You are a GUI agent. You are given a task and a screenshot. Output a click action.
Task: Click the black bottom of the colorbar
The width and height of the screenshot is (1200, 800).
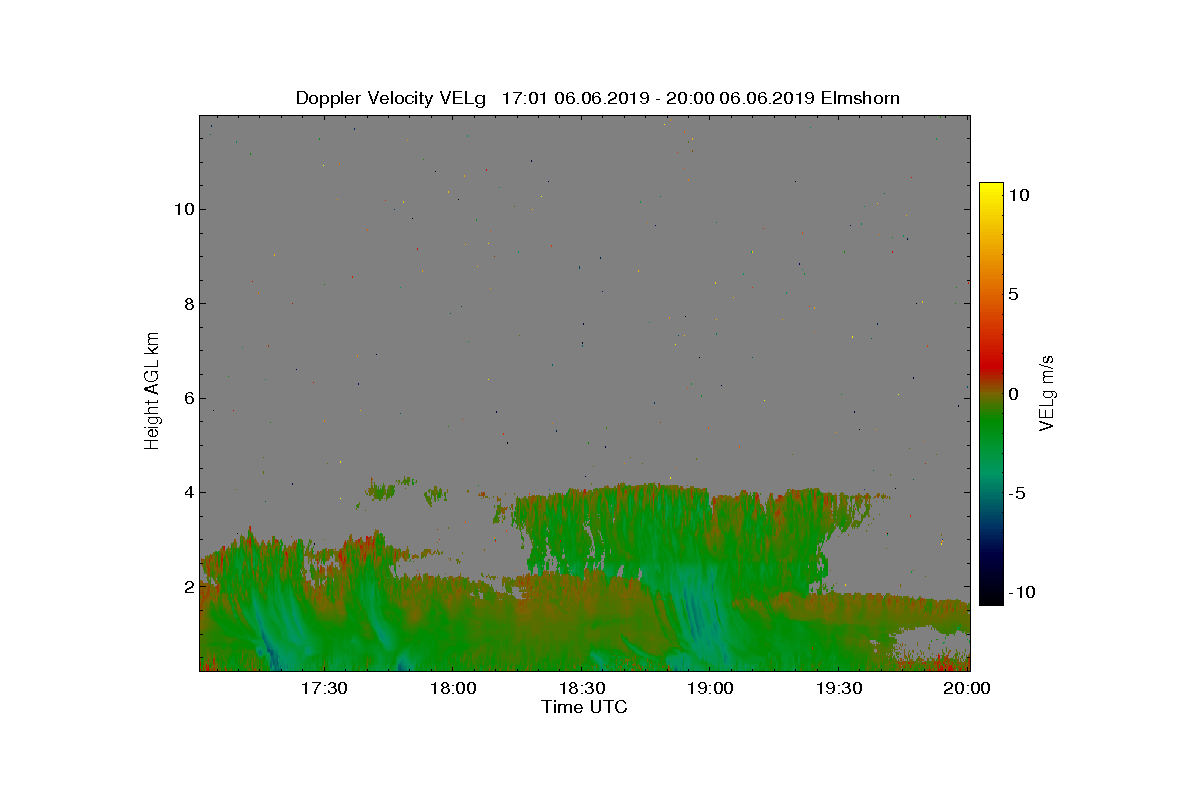pos(991,597)
